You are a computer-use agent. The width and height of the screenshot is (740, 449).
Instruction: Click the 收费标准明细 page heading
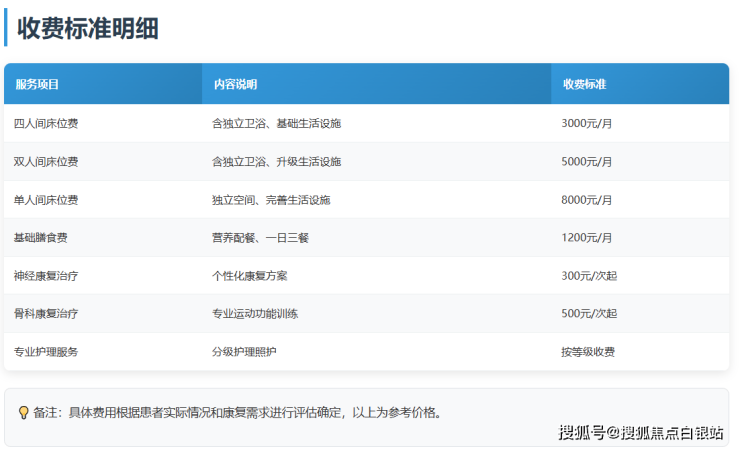point(88,28)
